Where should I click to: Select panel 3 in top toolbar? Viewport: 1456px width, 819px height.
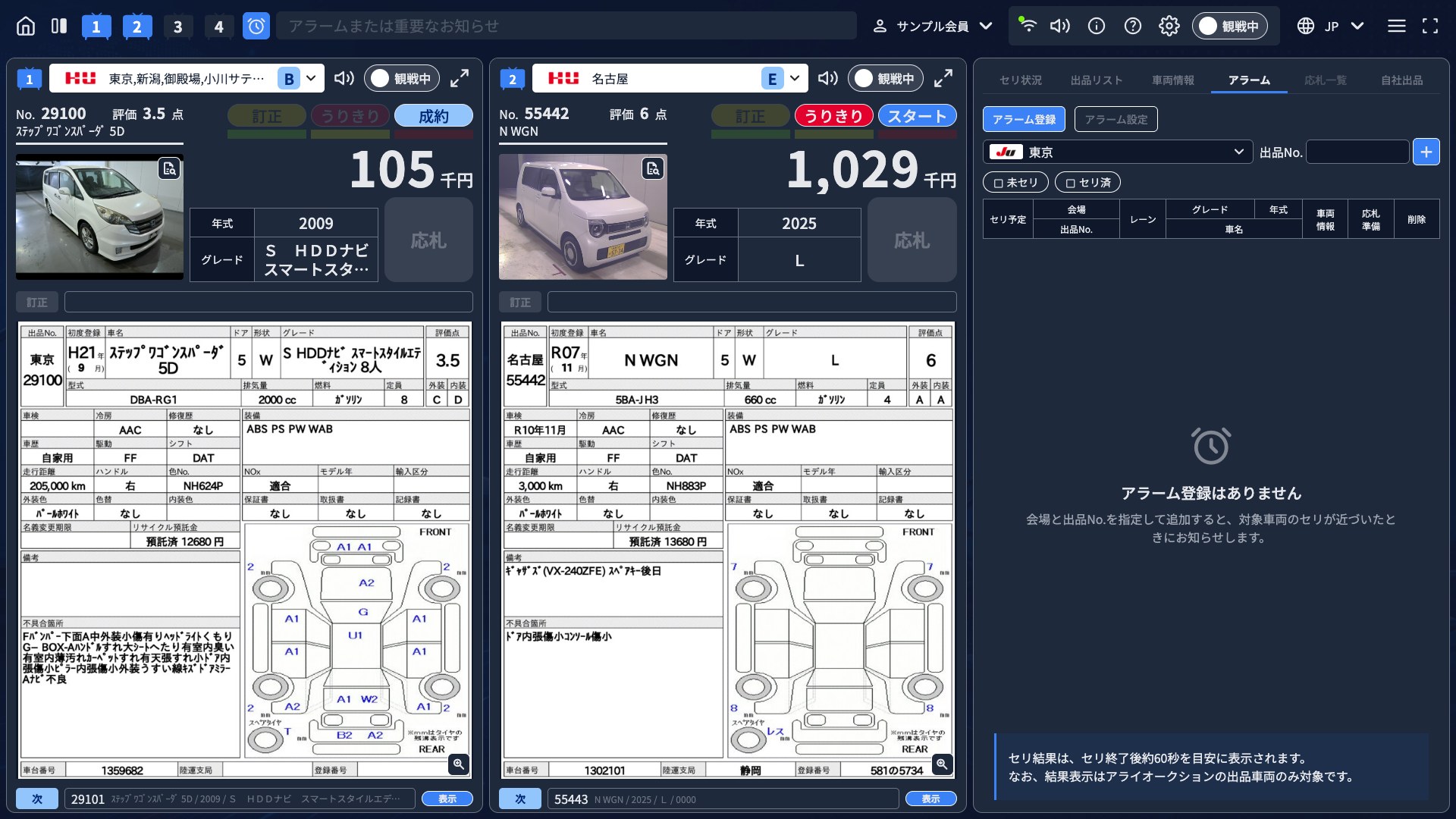coord(177,27)
